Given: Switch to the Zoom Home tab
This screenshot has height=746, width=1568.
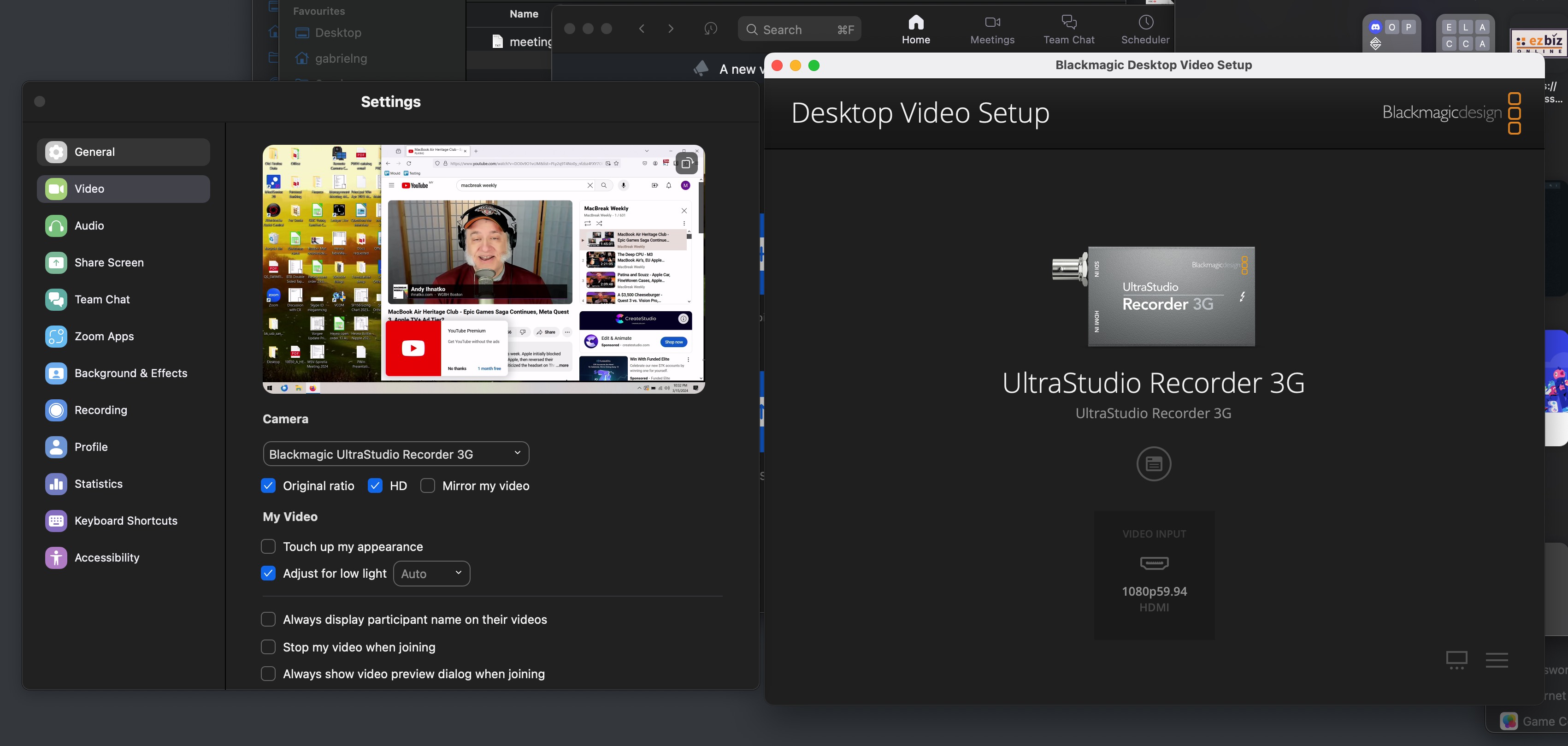Looking at the screenshot, I should (x=915, y=30).
